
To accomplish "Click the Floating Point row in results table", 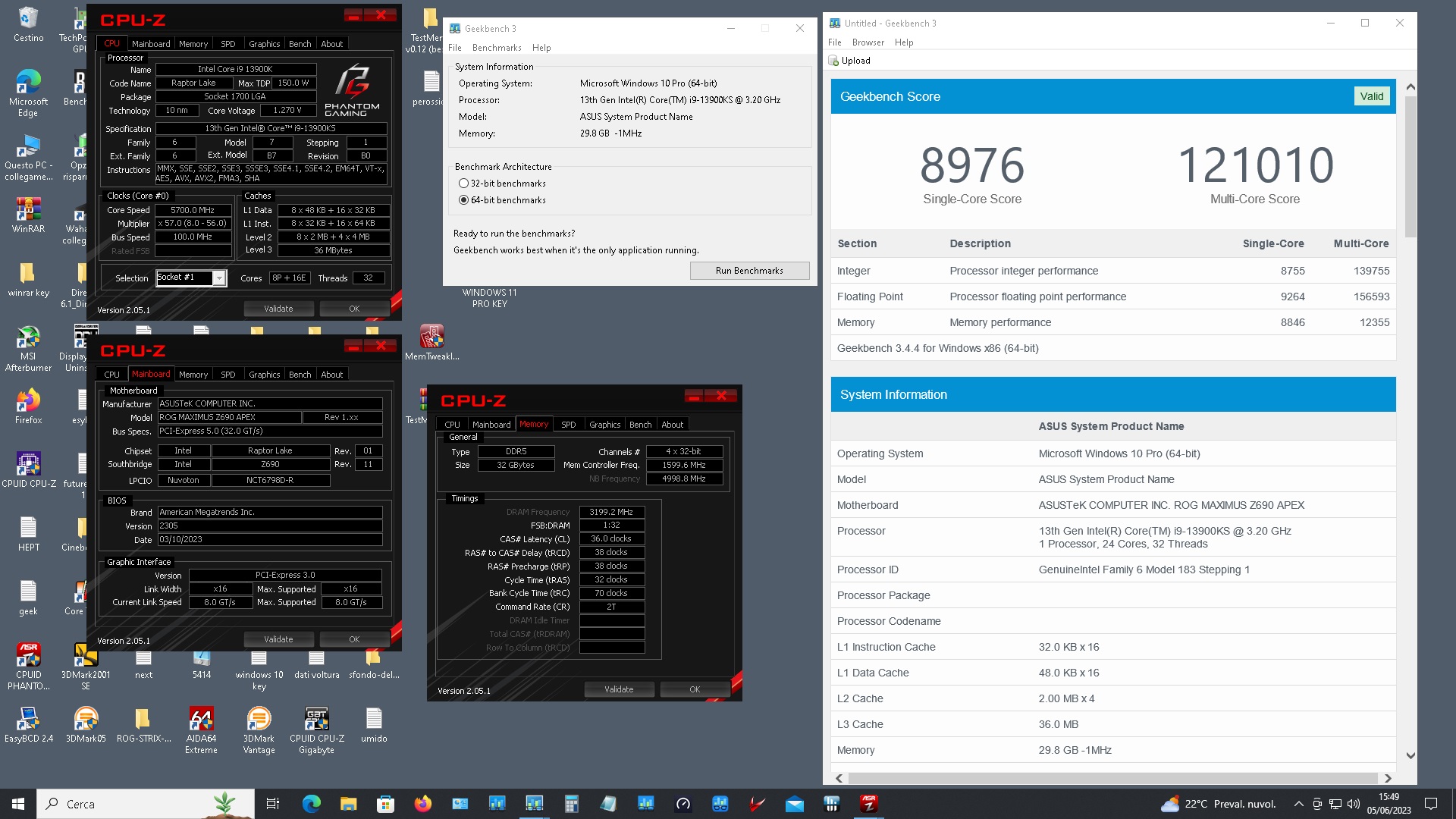I will (1113, 297).
